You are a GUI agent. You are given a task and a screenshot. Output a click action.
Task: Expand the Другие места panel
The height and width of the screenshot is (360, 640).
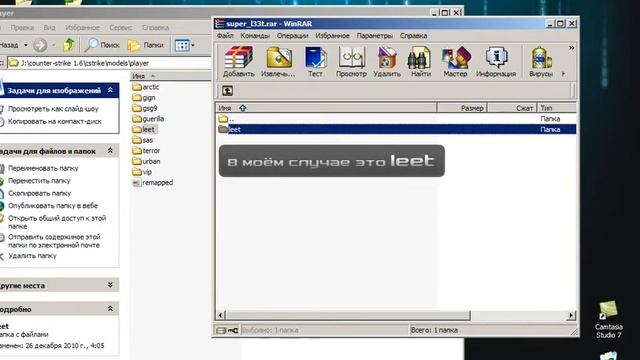110,285
